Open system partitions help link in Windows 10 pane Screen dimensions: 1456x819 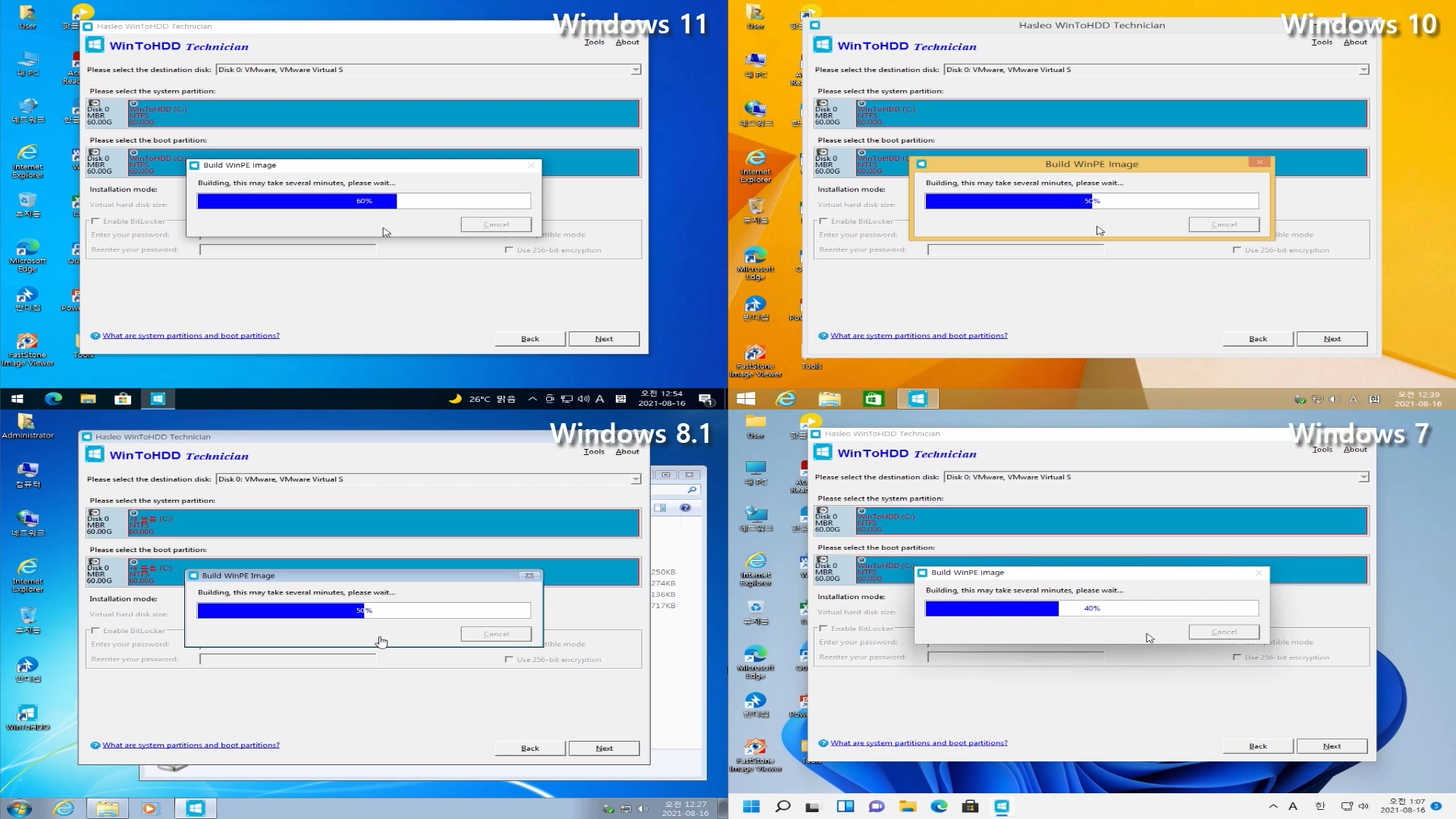918,335
